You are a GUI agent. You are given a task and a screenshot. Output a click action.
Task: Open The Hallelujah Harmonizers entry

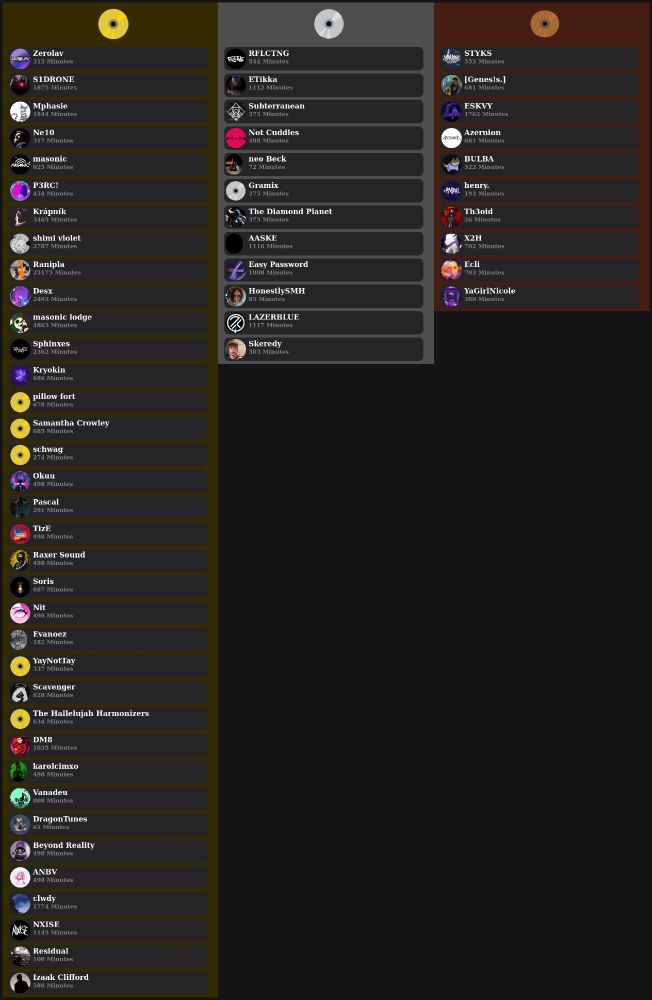(x=108, y=719)
